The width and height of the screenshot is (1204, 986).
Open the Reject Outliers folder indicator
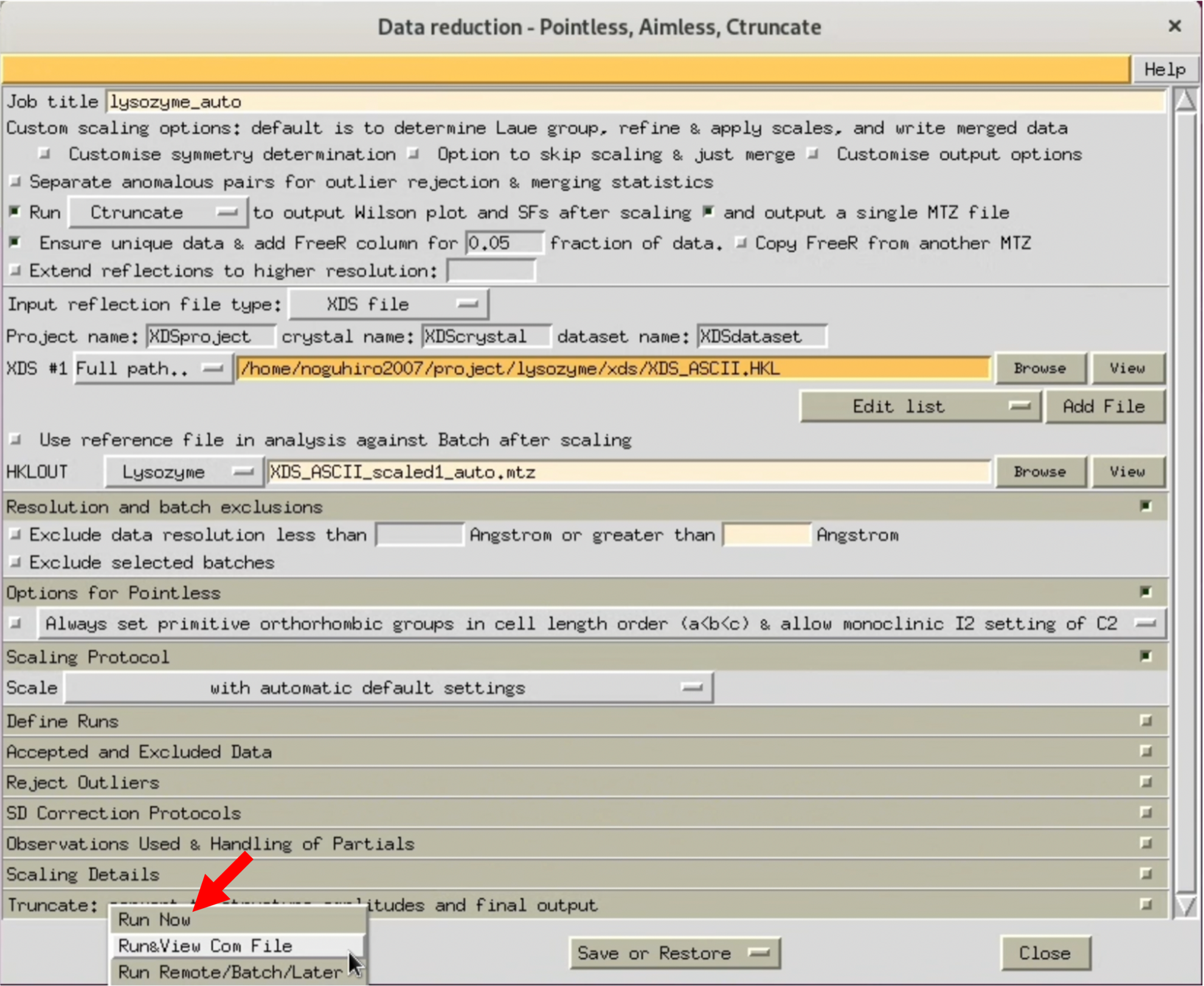[1146, 782]
